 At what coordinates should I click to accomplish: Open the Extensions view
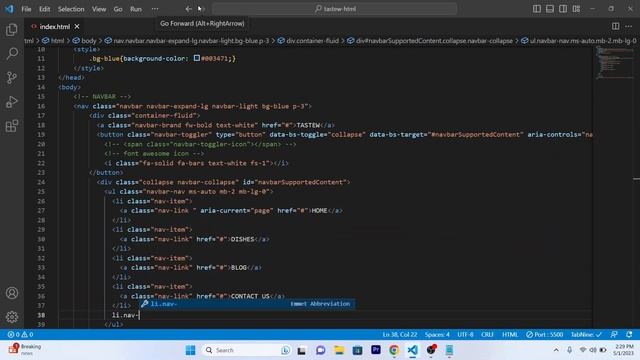coord(12,126)
